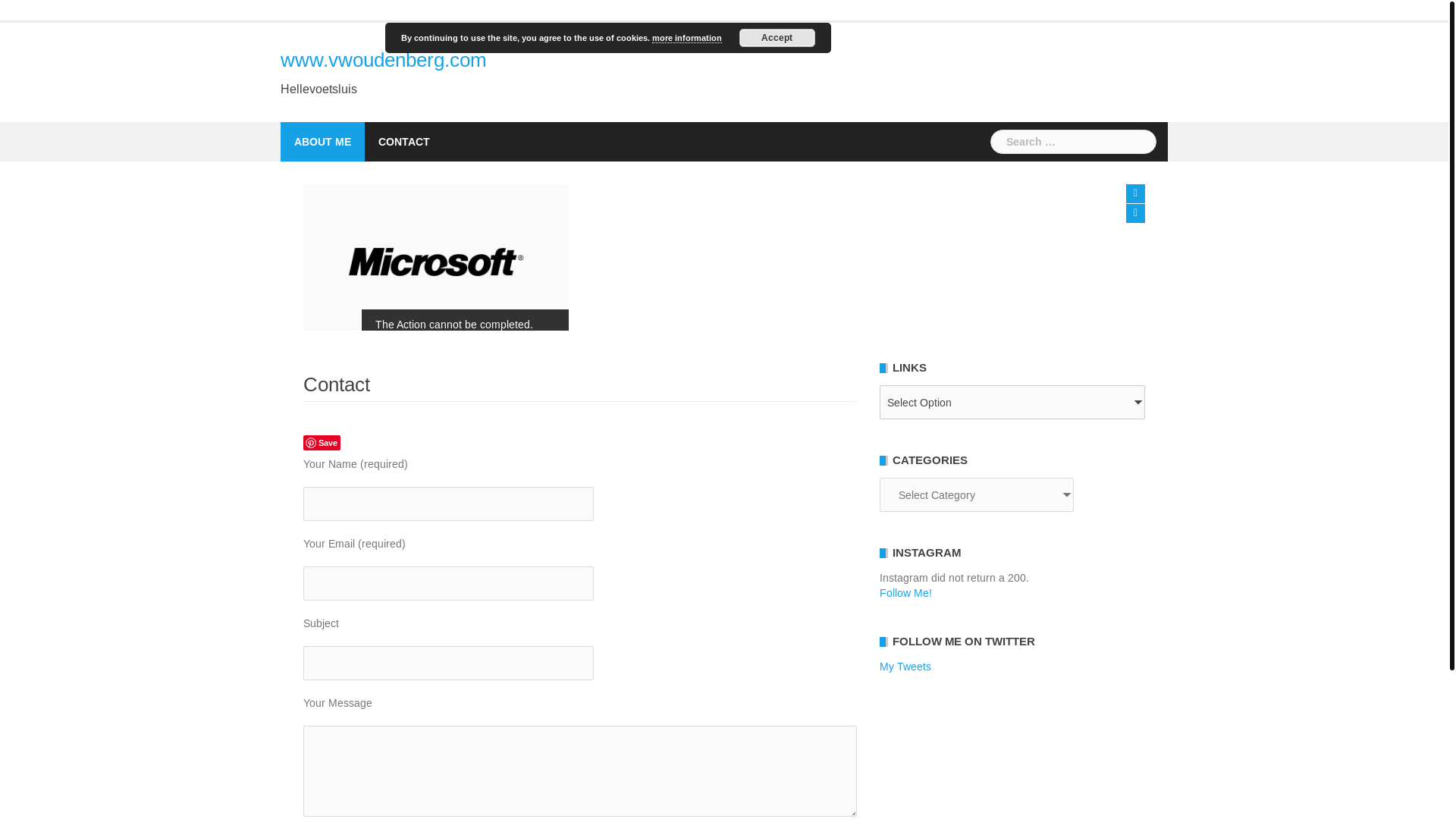1456x819 pixels.
Task: Expand the Links Select Option dropdown
Action: 1012,403
